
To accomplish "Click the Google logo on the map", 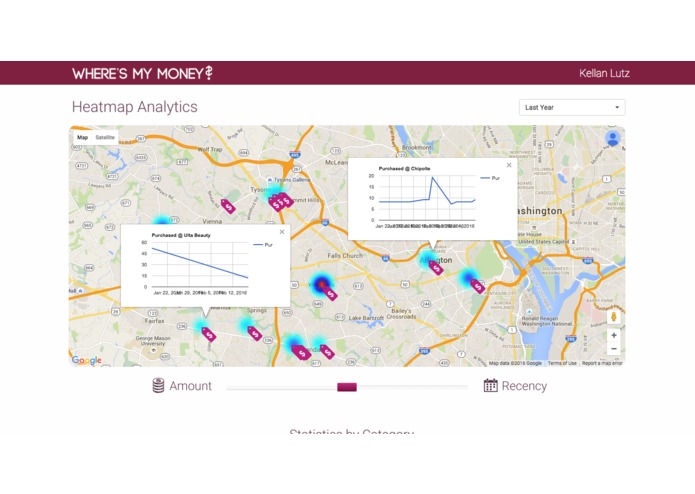I will [87, 360].
